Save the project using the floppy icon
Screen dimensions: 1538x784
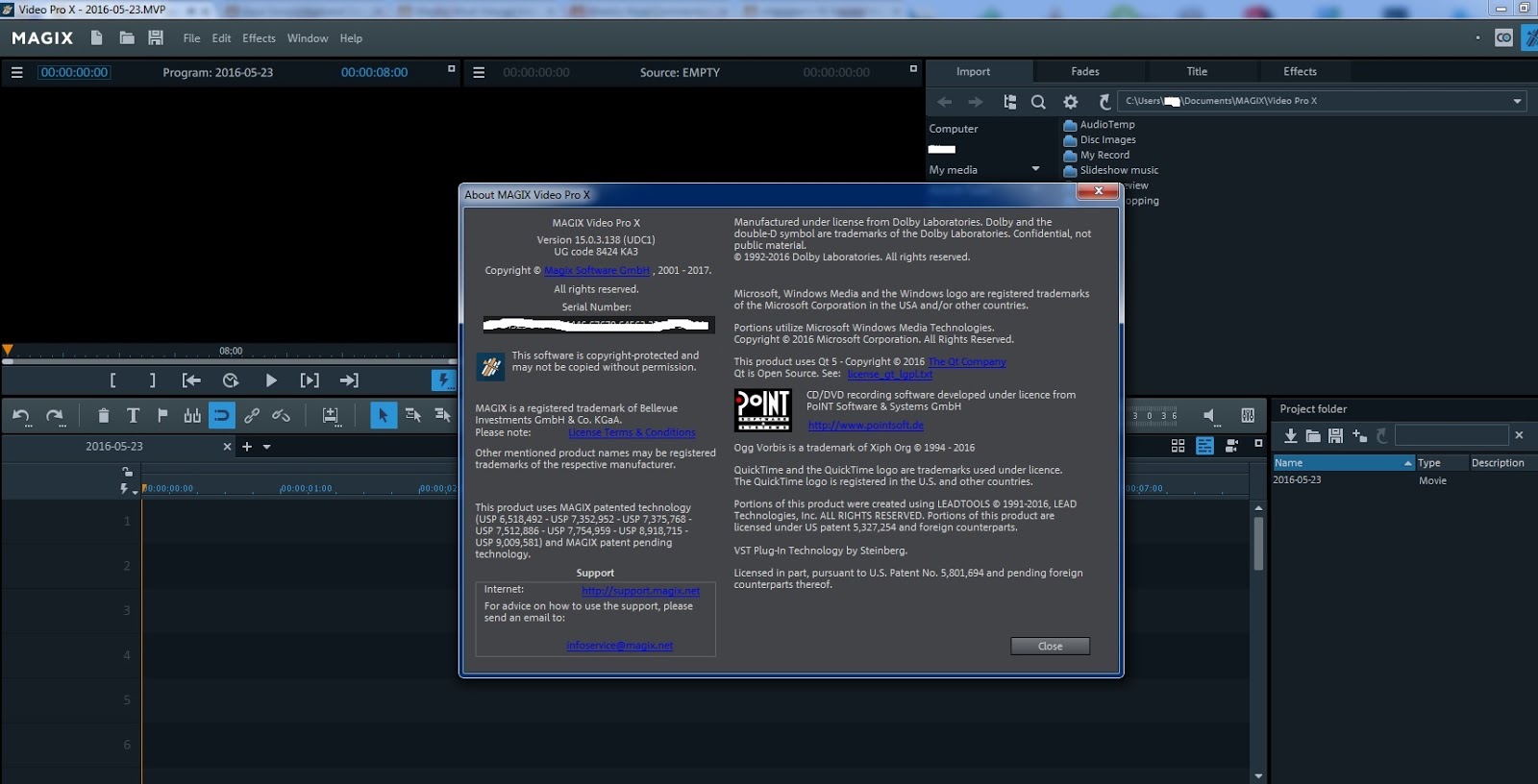pyautogui.click(x=156, y=37)
